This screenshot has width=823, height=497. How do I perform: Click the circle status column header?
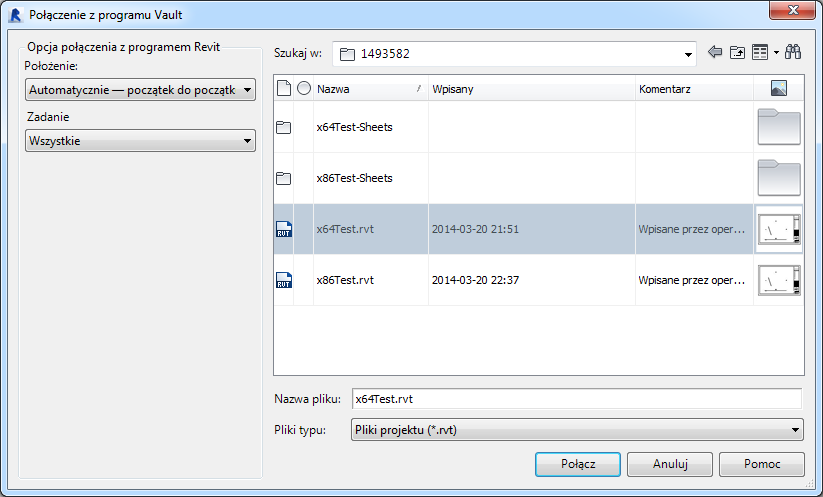click(303, 88)
